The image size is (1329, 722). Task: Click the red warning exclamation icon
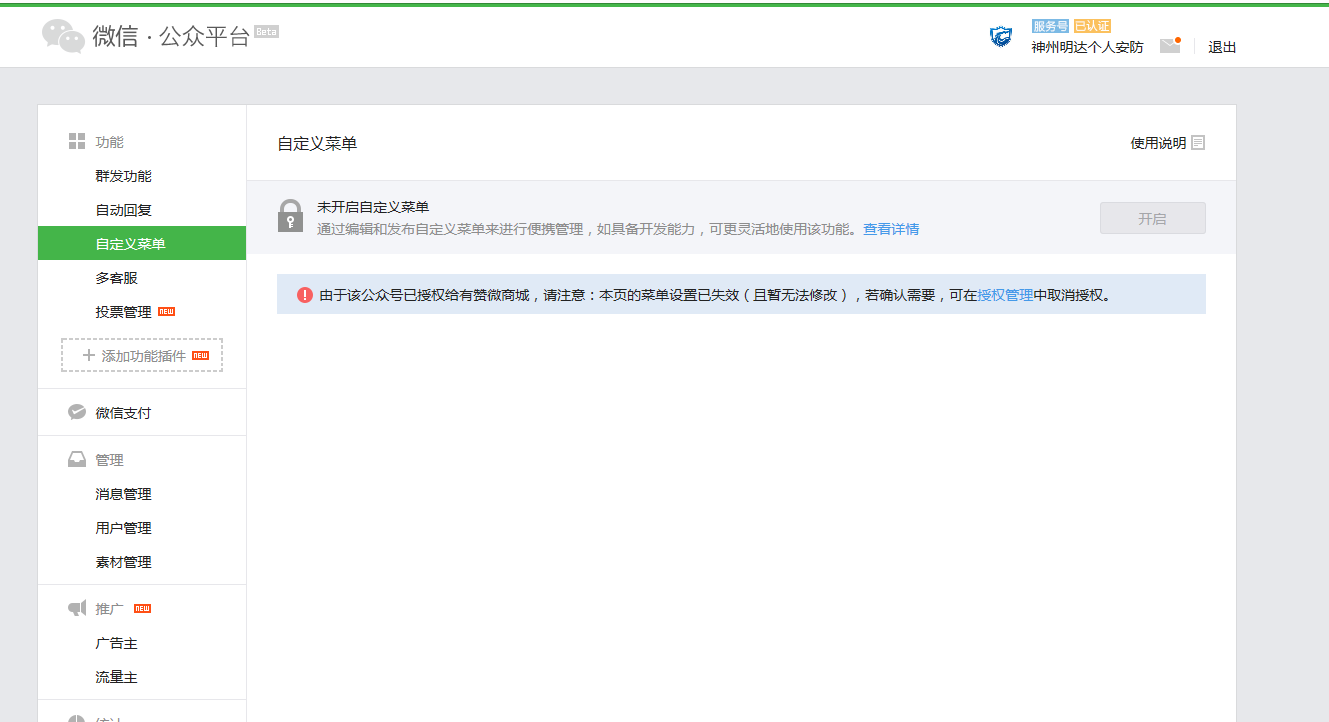point(305,295)
